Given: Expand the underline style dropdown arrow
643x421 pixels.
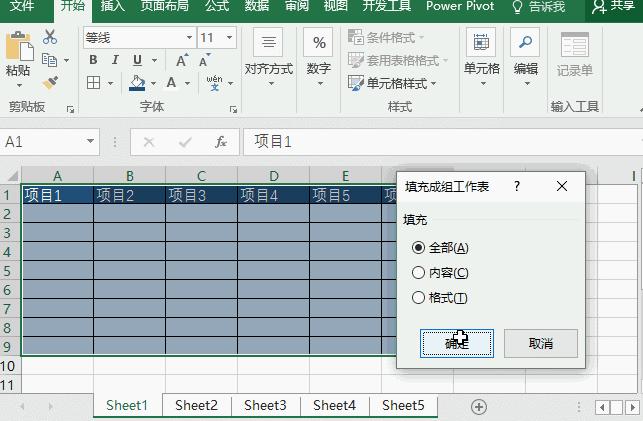Looking at the screenshot, I should [x=155, y=60].
